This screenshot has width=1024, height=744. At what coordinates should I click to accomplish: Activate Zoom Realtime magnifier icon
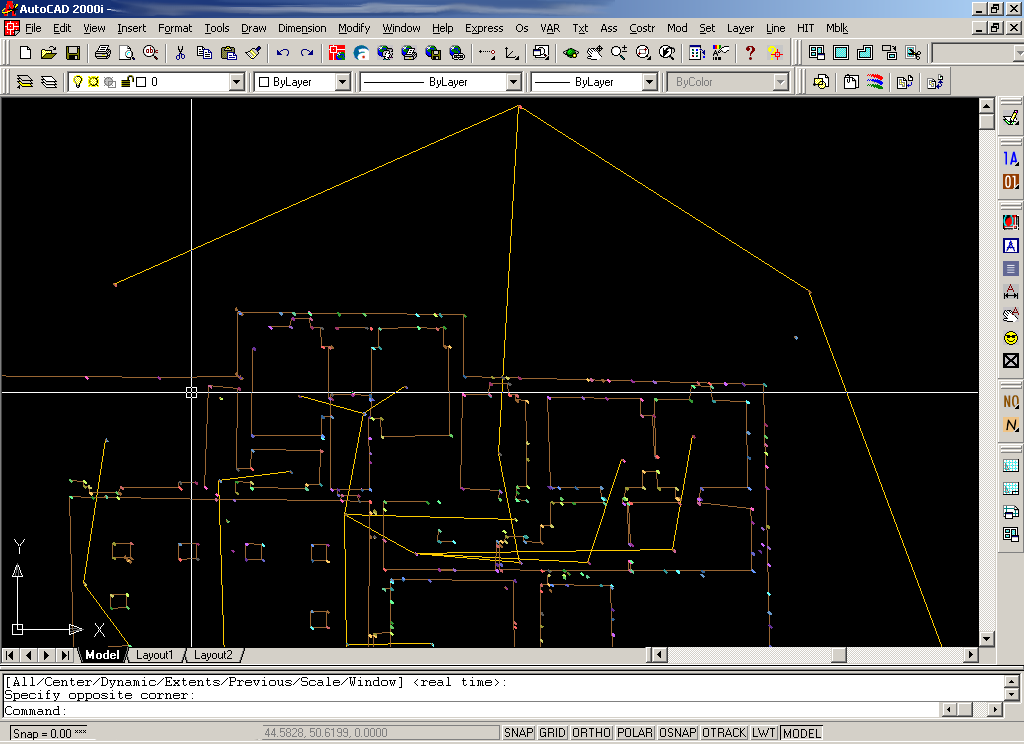(x=618, y=53)
